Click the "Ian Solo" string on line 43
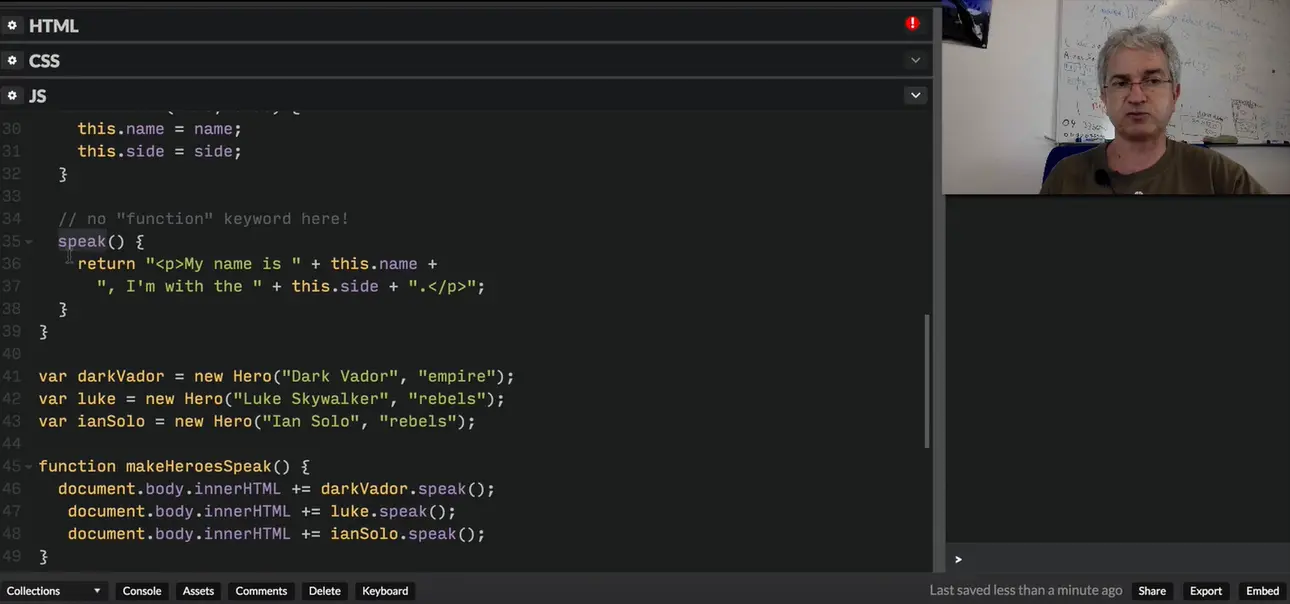The width and height of the screenshot is (1290, 604). (312, 421)
